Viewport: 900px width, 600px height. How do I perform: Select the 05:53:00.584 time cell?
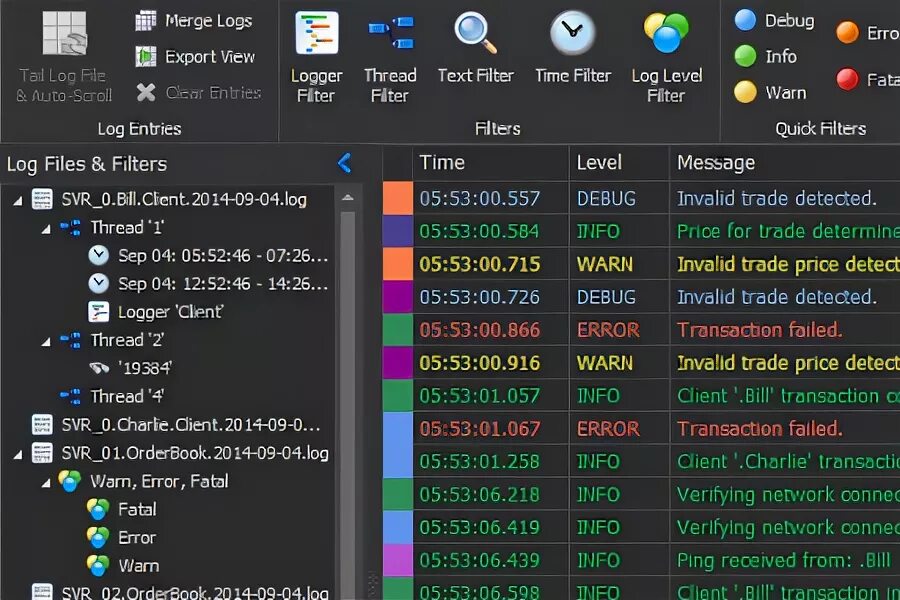tap(491, 231)
